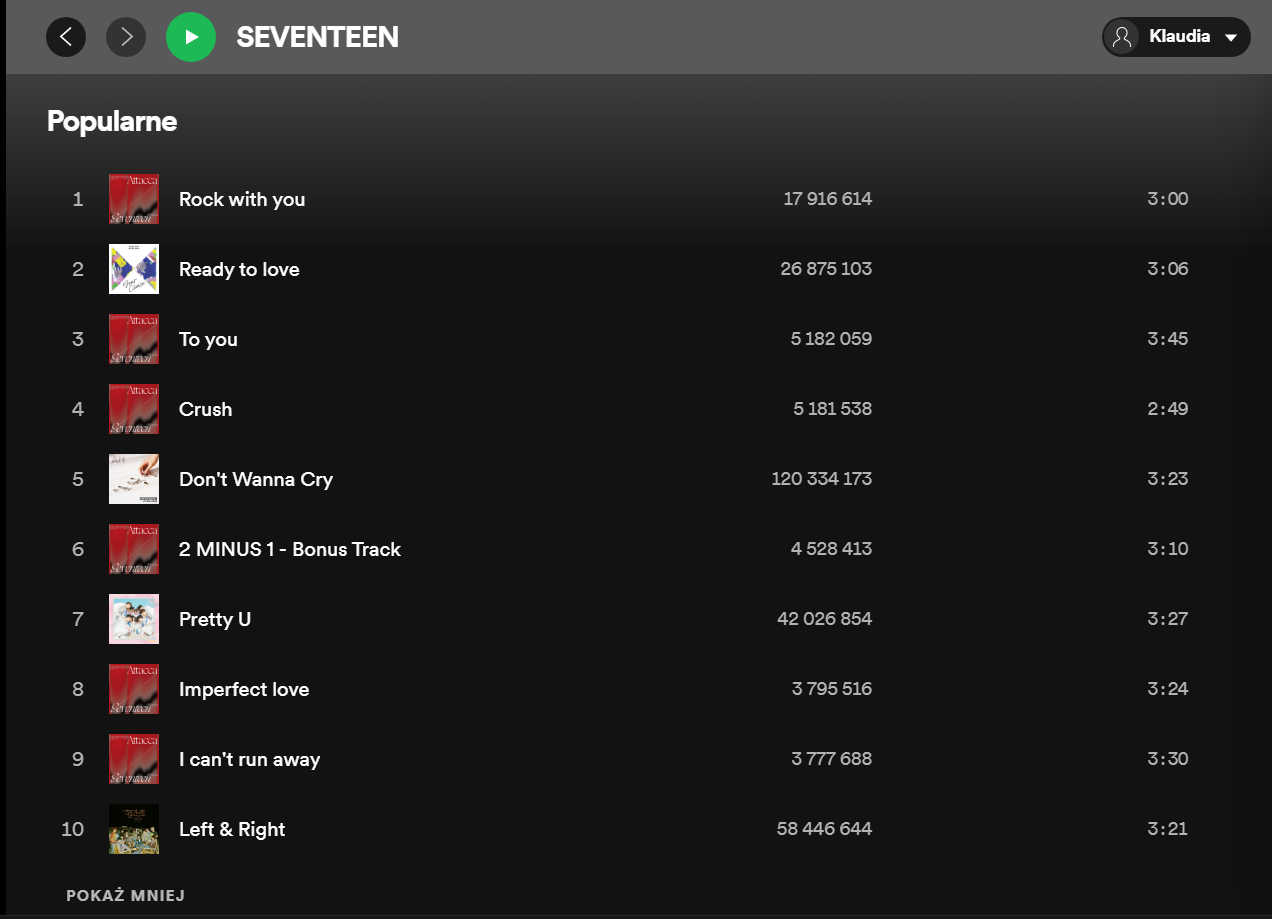Select the track title Pretty U
1272x919 pixels.
(x=215, y=619)
